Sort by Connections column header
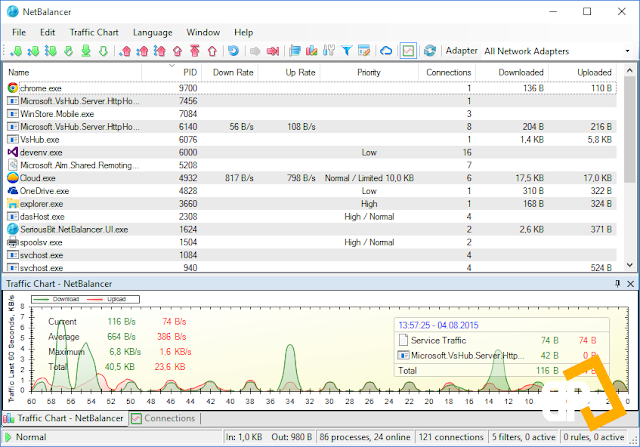 447,73
